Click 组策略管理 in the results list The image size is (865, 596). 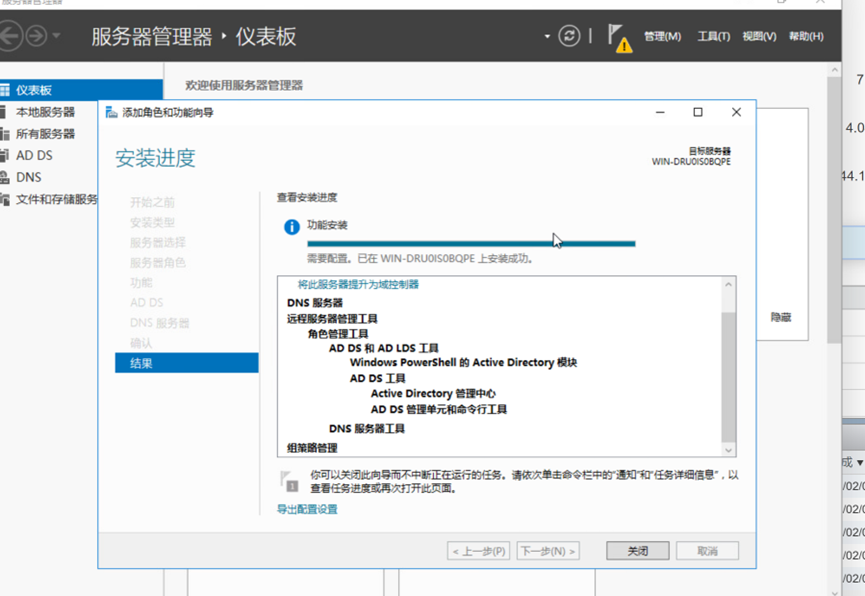(x=312, y=448)
